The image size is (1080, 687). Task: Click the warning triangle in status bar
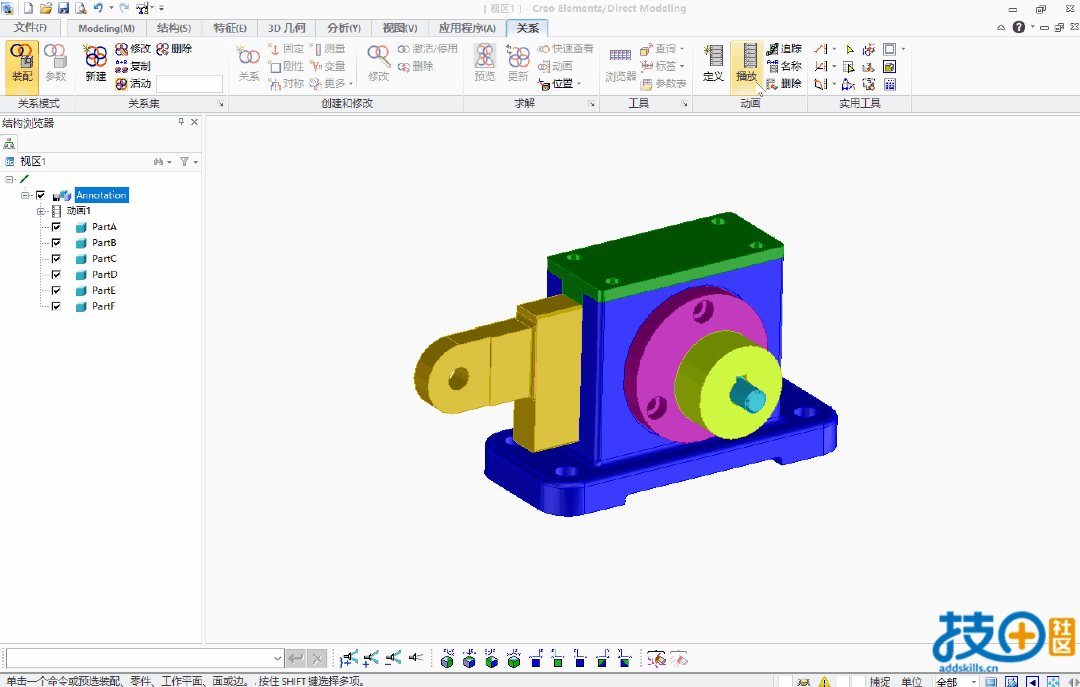click(824, 681)
